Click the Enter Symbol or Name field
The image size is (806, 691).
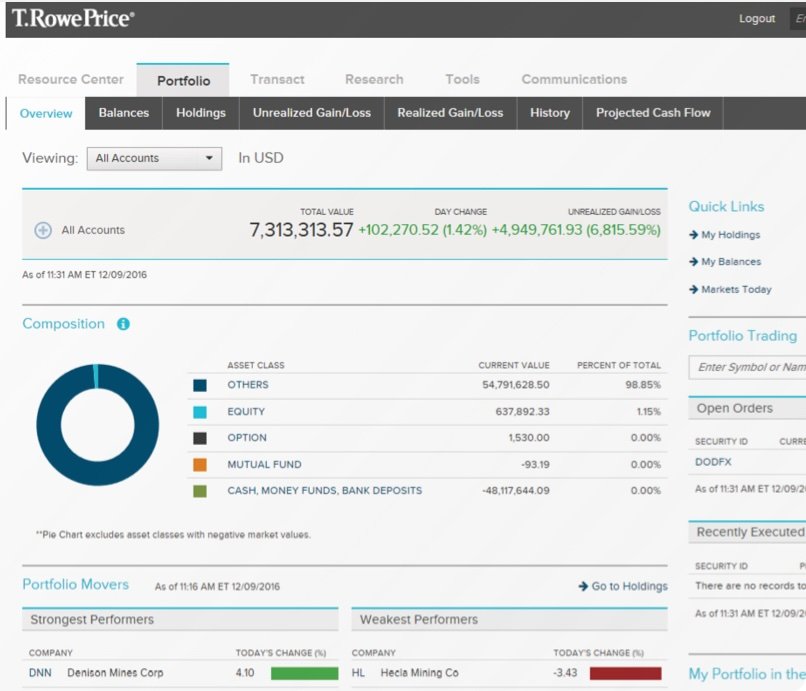pos(747,367)
